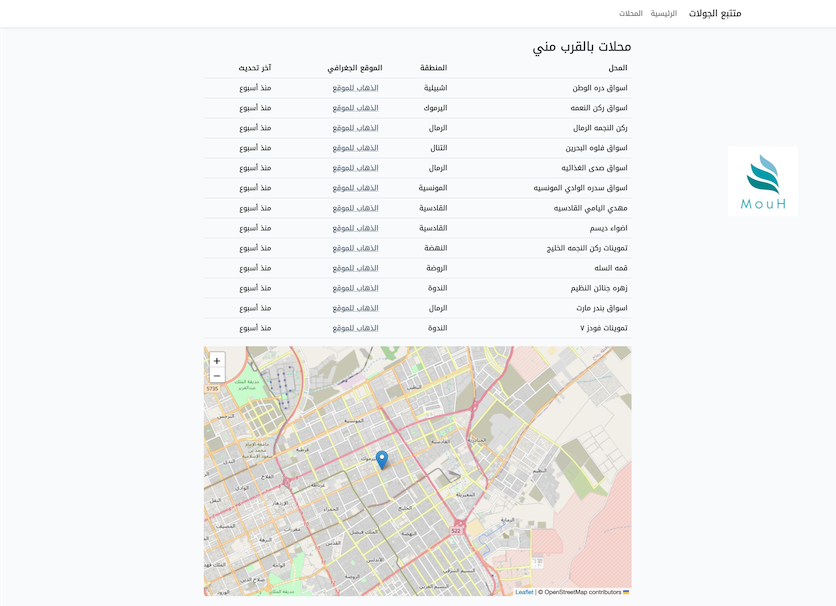Image resolution: width=836 pixels, height=606 pixels.
Task: Open the المحلات nav item
Action: (630, 14)
